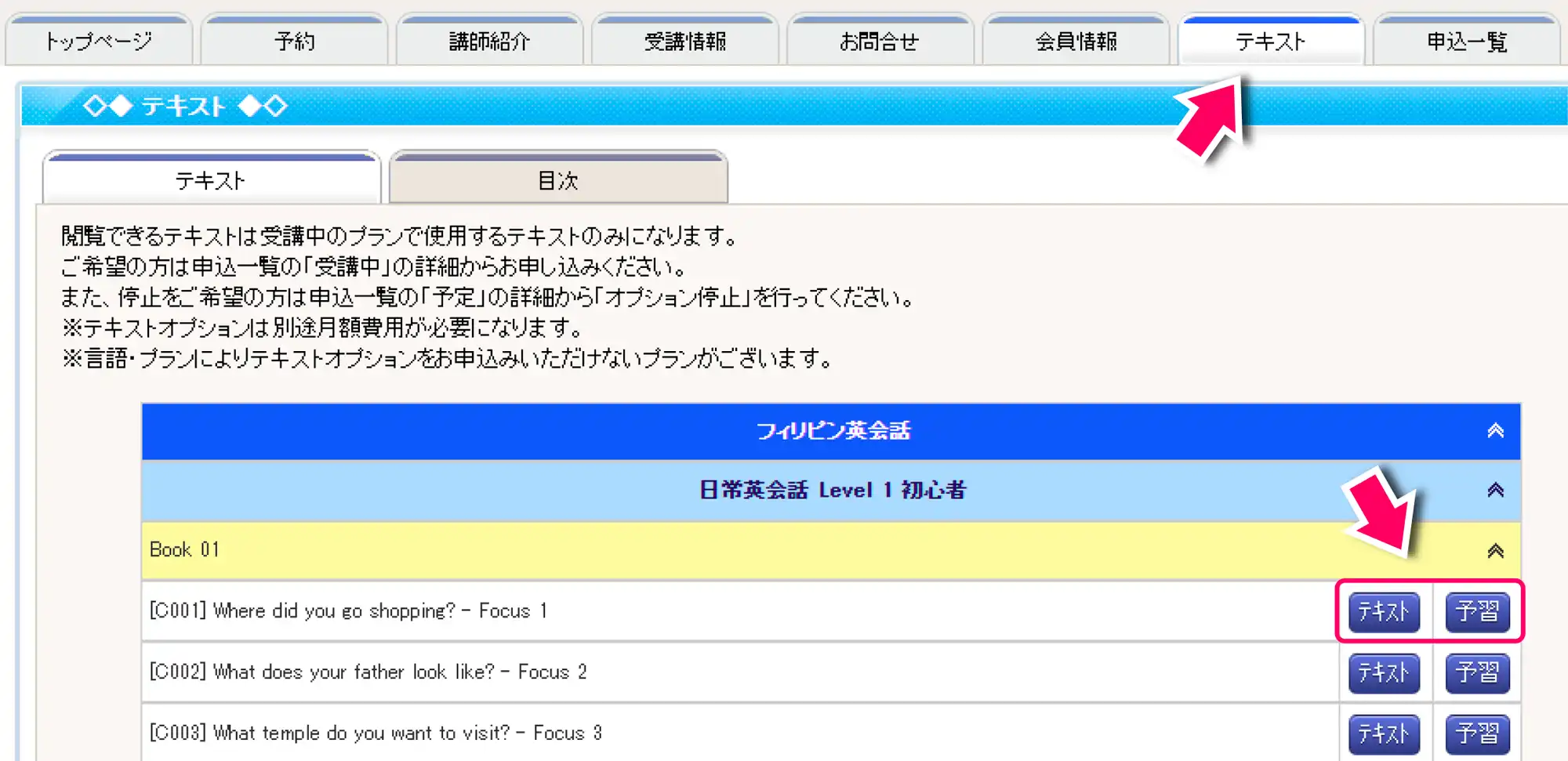
Task: Click 予習 button for lesson C002
Action: click(1477, 672)
